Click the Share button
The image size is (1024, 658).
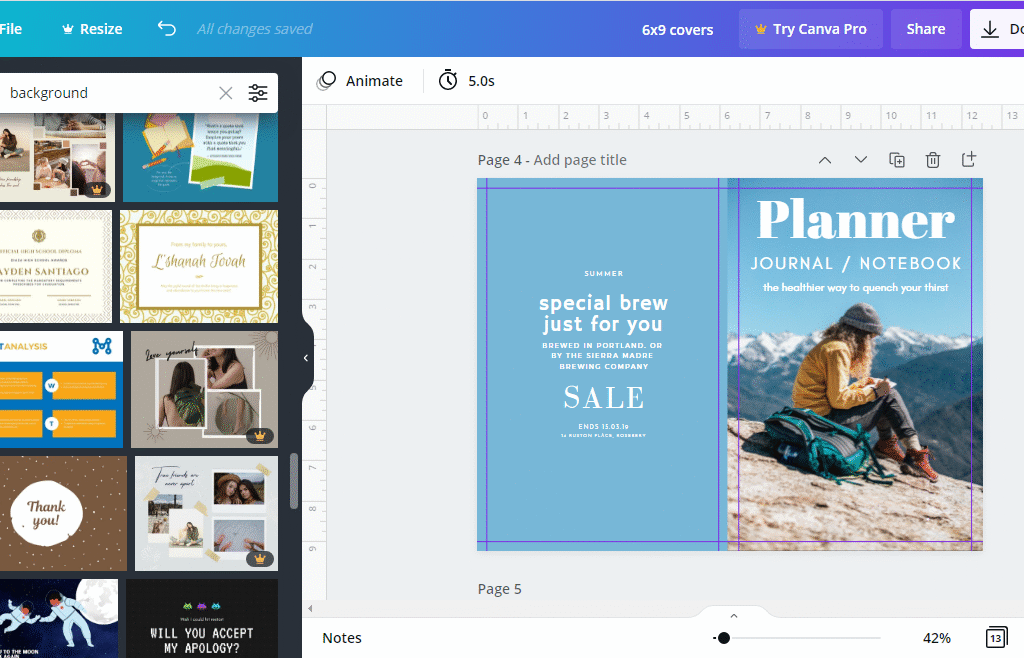click(x=925, y=29)
